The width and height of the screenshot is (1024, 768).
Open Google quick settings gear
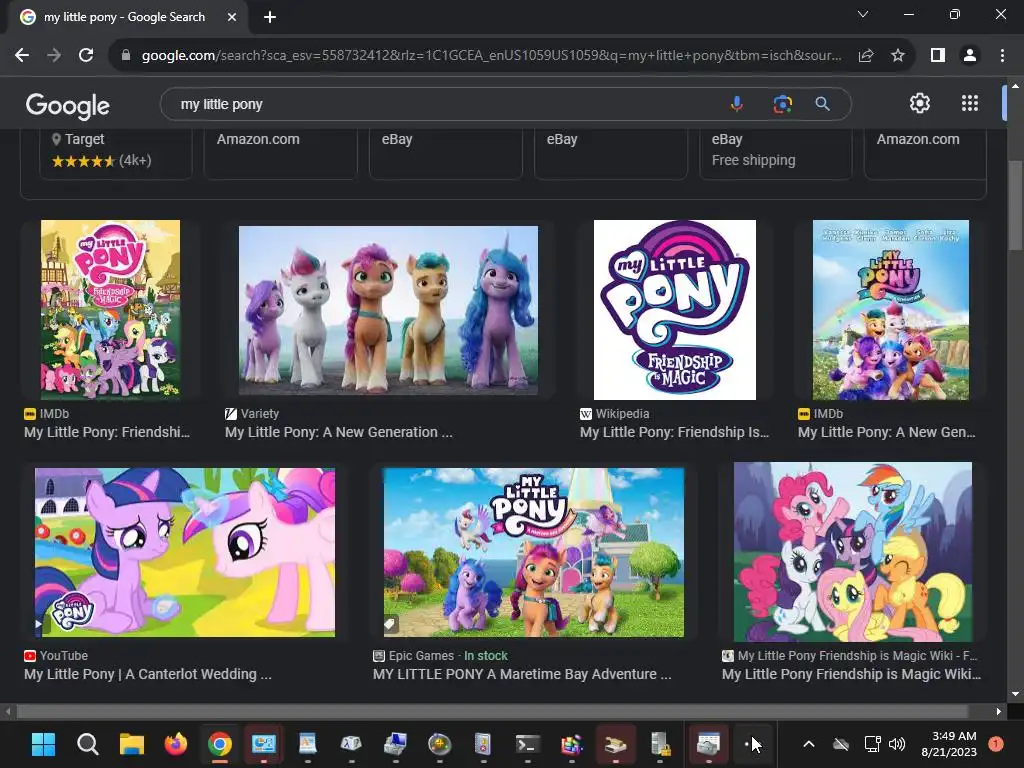[x=920, y=103]
